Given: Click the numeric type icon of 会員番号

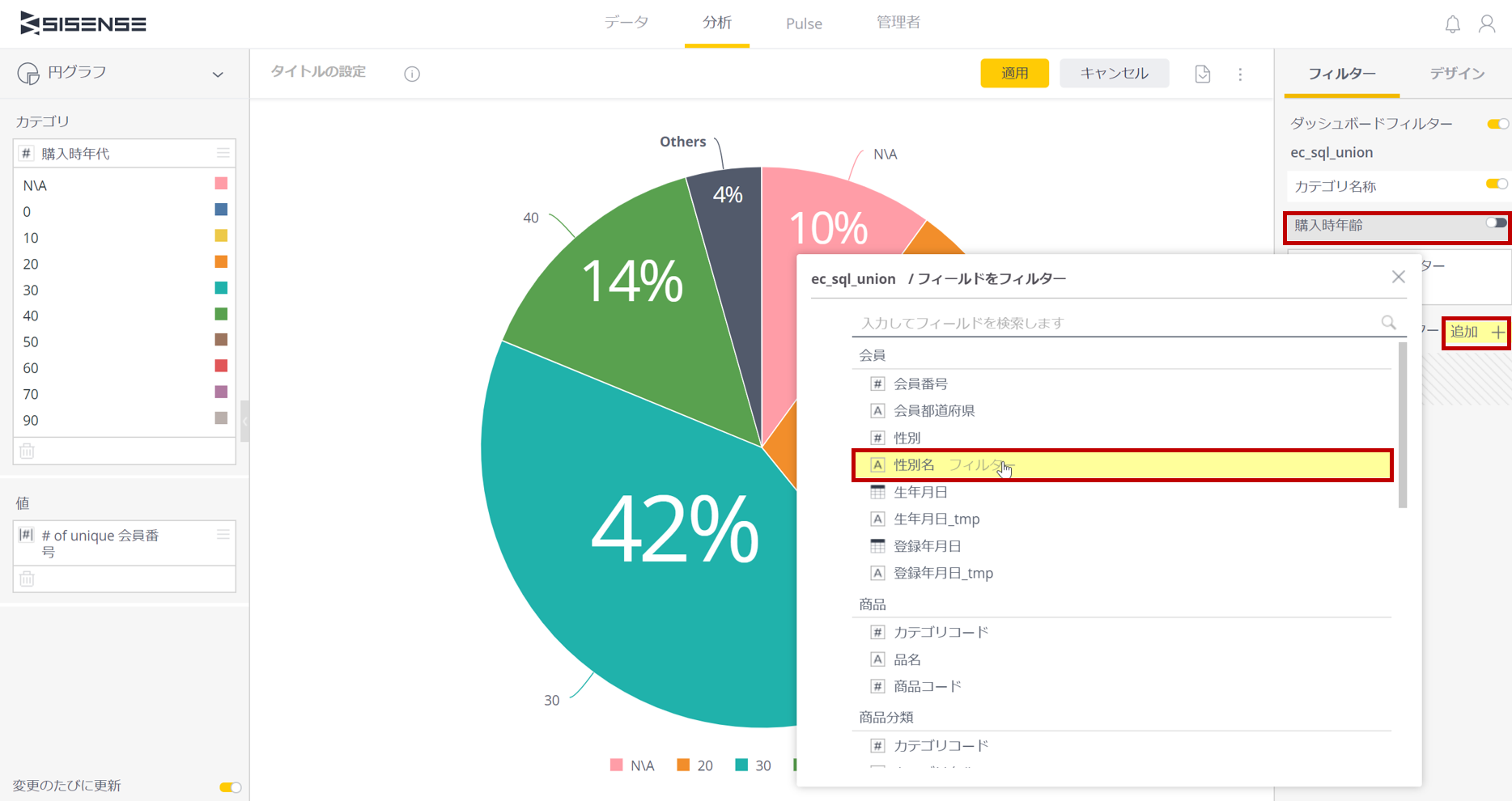Looking at the screenshot, I should click(x=877, y=384).
